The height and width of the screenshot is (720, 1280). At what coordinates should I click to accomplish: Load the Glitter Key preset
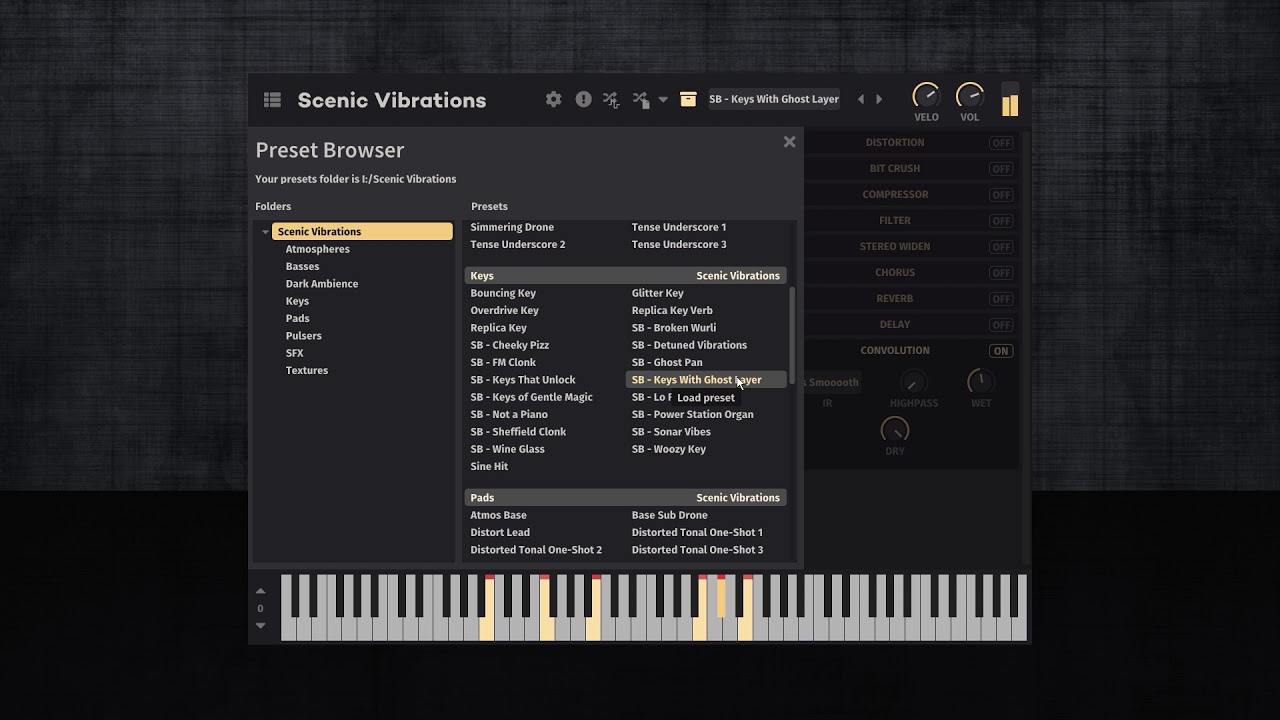coord(658,293)
